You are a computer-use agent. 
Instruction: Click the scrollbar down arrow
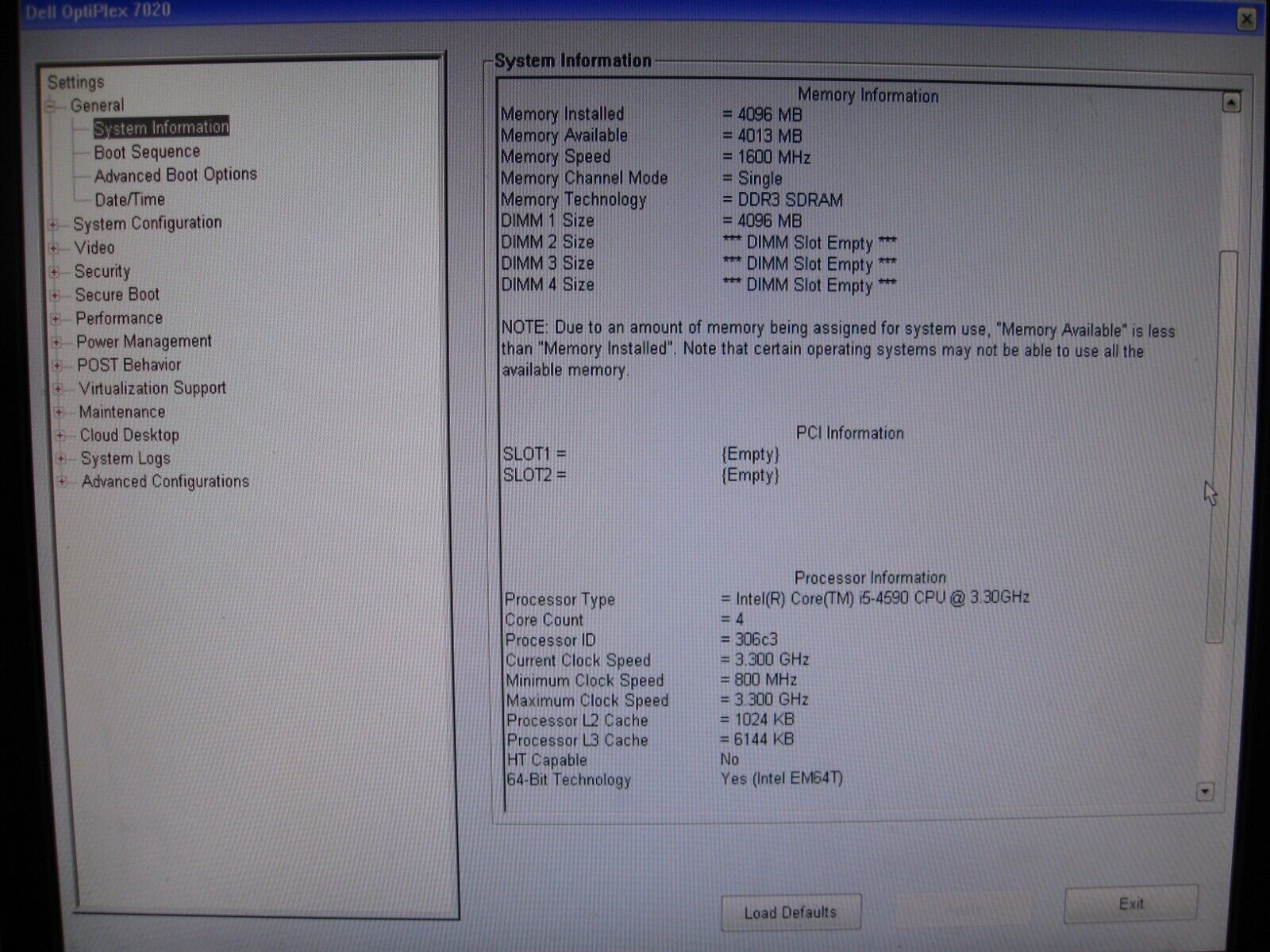[1205, 792]
